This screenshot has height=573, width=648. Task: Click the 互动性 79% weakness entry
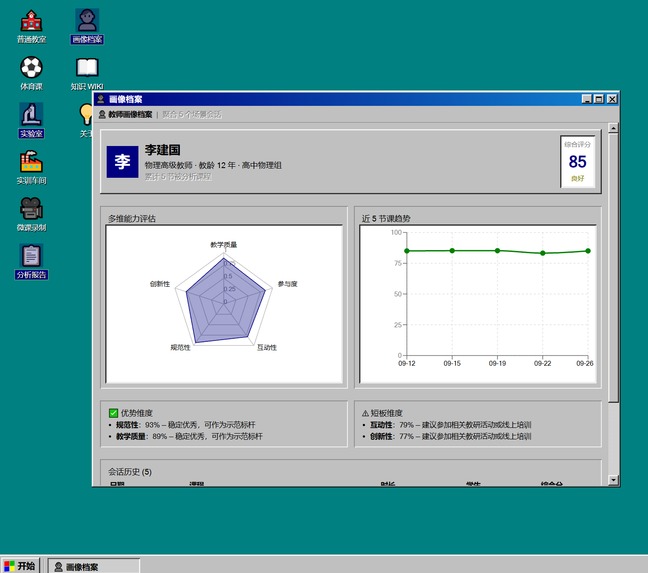450,425
